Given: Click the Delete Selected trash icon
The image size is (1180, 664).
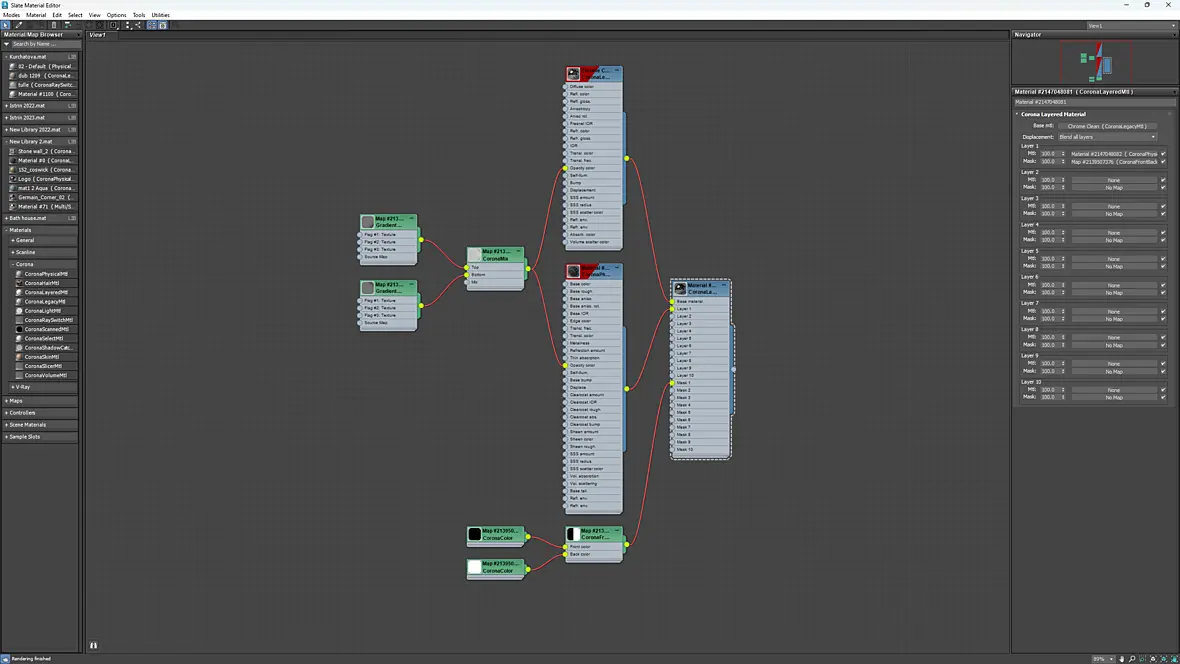Looking at the screenshot, I should click(x=53, y=25).
